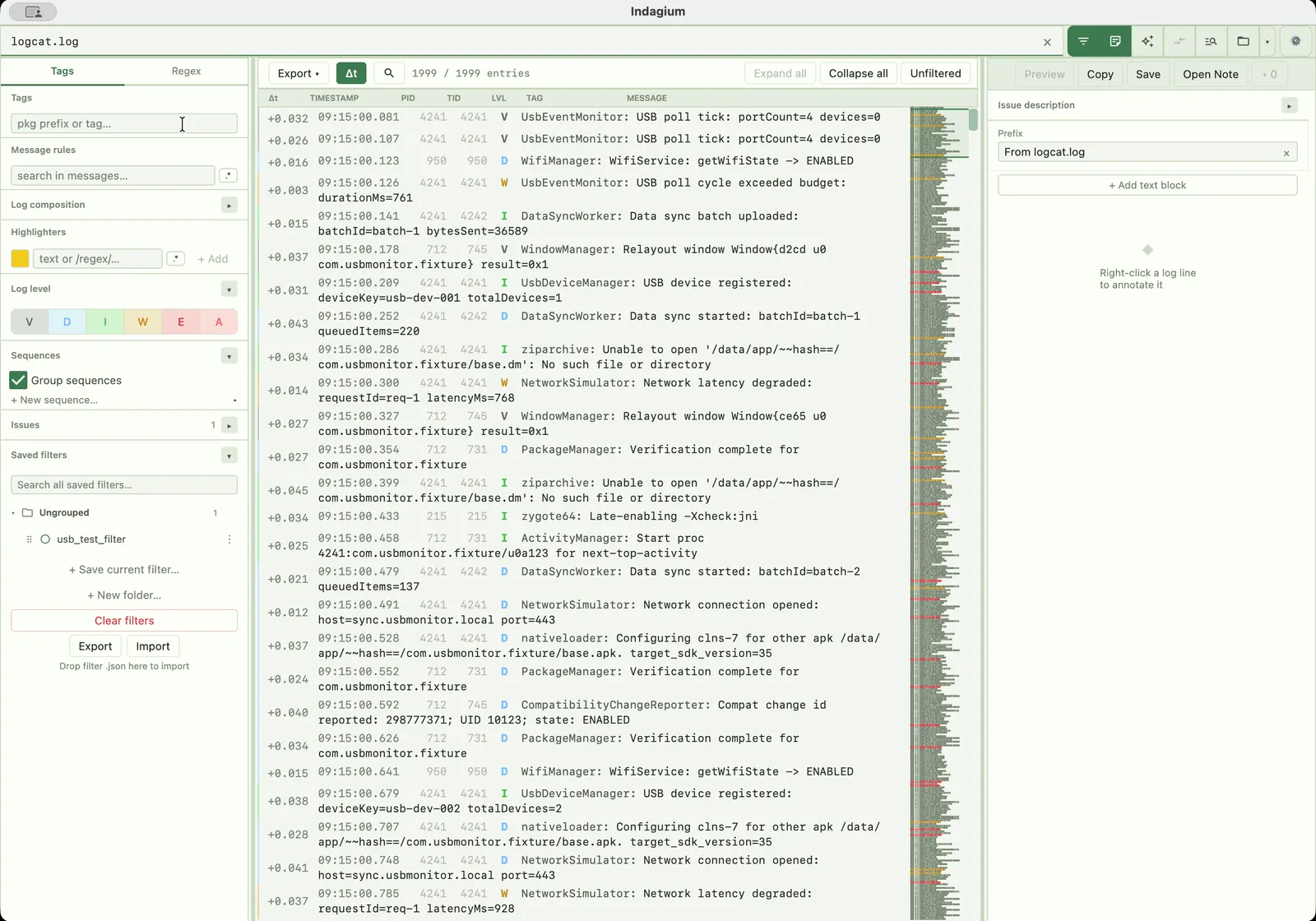Open usb_test_filter more options menu
The width and height of the screenshot is (1316, 921).
(x=229, y=539)
